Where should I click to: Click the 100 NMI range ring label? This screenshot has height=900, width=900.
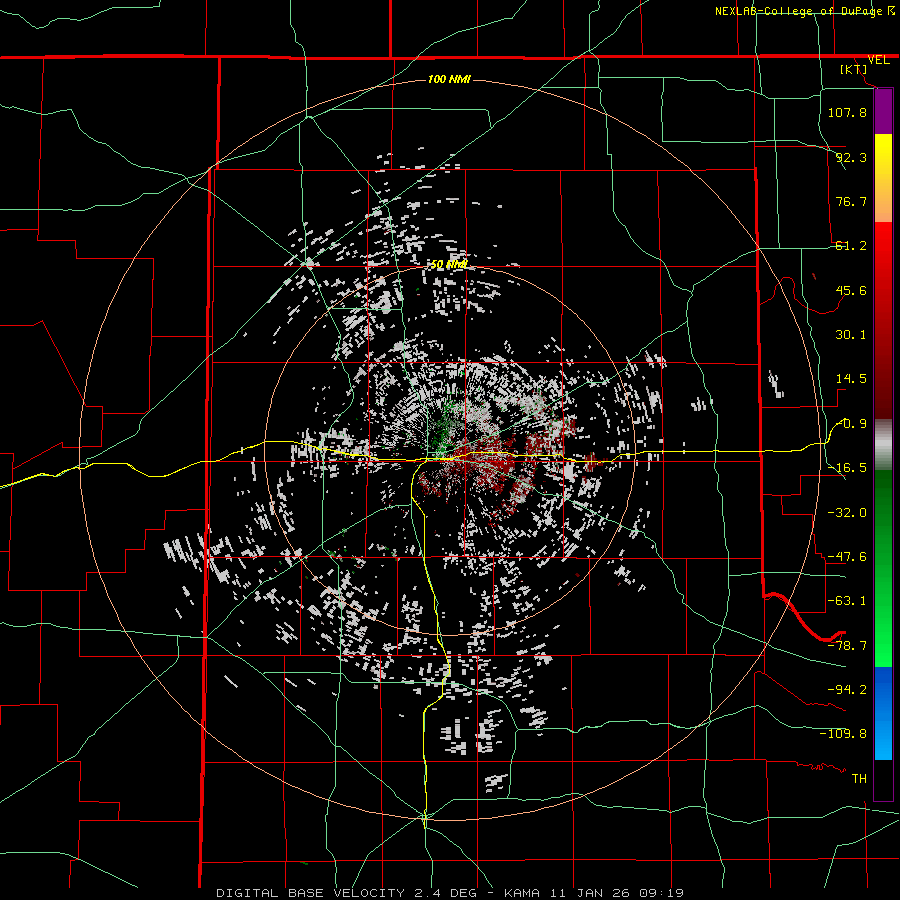449,79
